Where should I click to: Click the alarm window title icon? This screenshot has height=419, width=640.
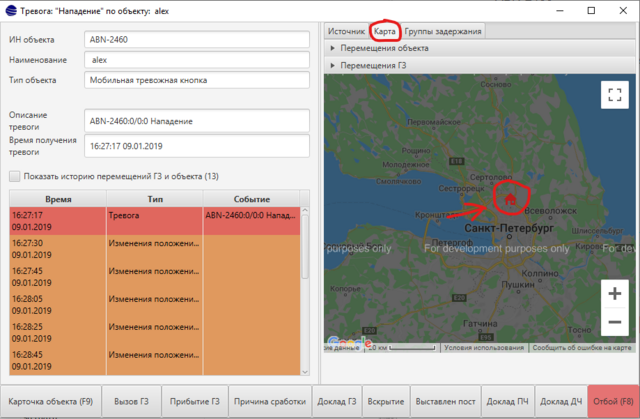point(11,10)
